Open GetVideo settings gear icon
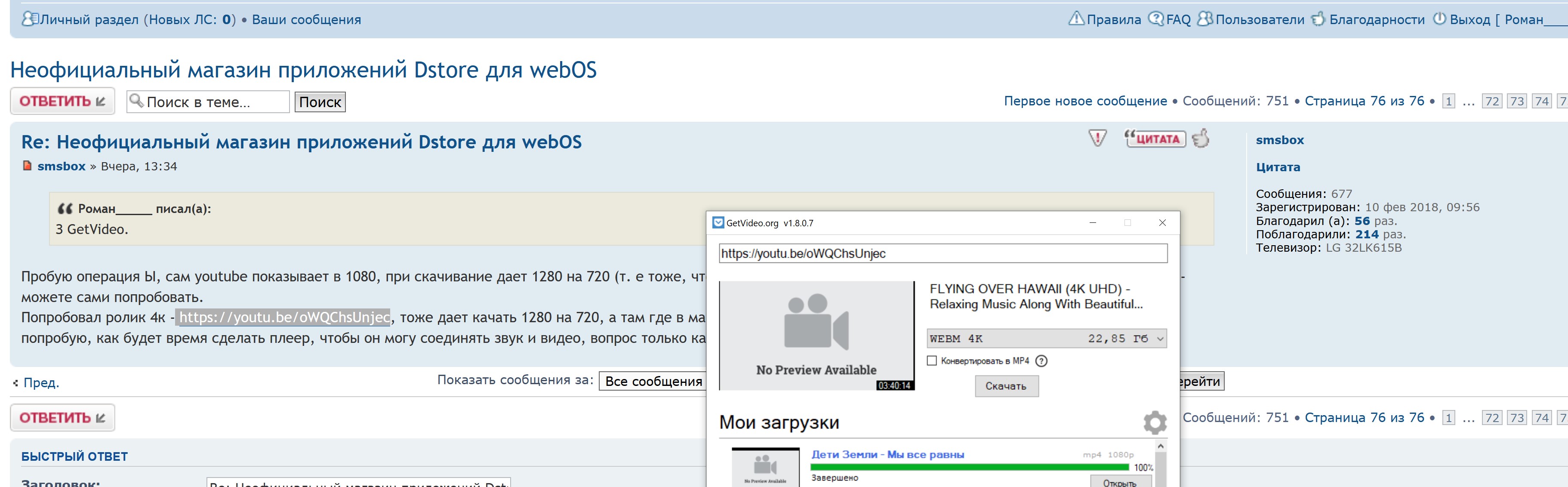This screenshot has height=487, width=1568. coord(1154,422)
